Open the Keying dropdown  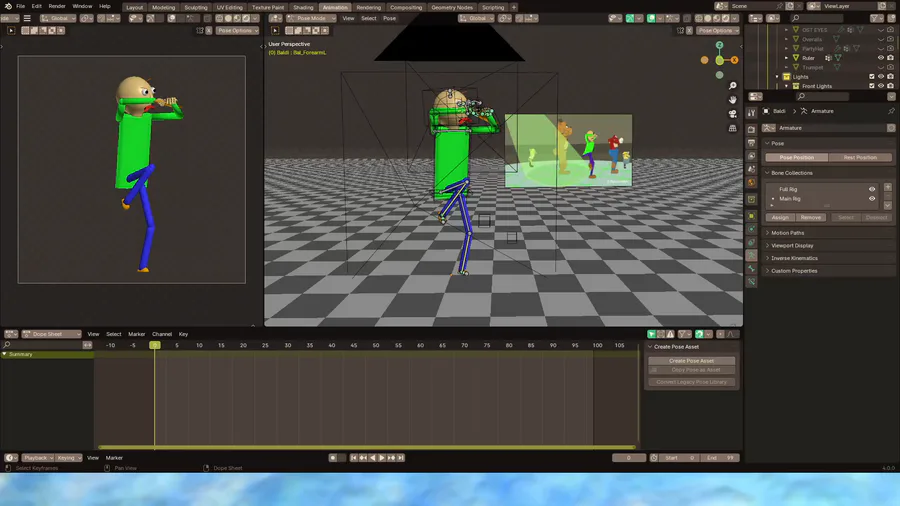(68, 458)
